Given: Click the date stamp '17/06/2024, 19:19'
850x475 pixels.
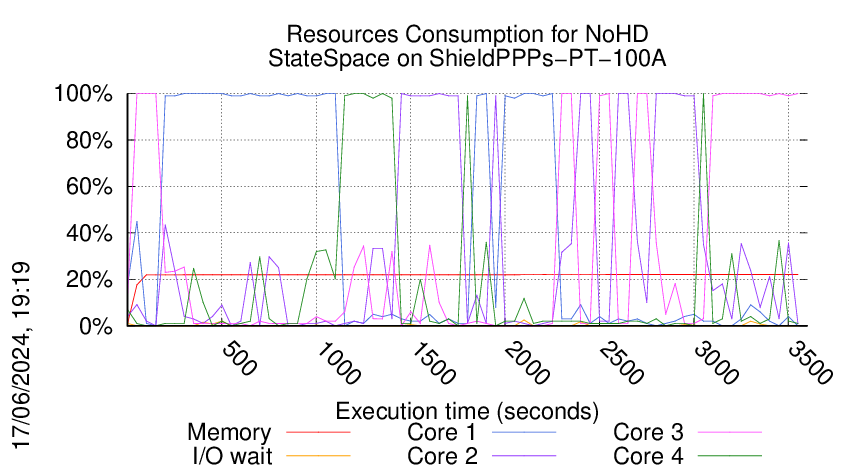Looking at the screenshot, I should [21, 356].
